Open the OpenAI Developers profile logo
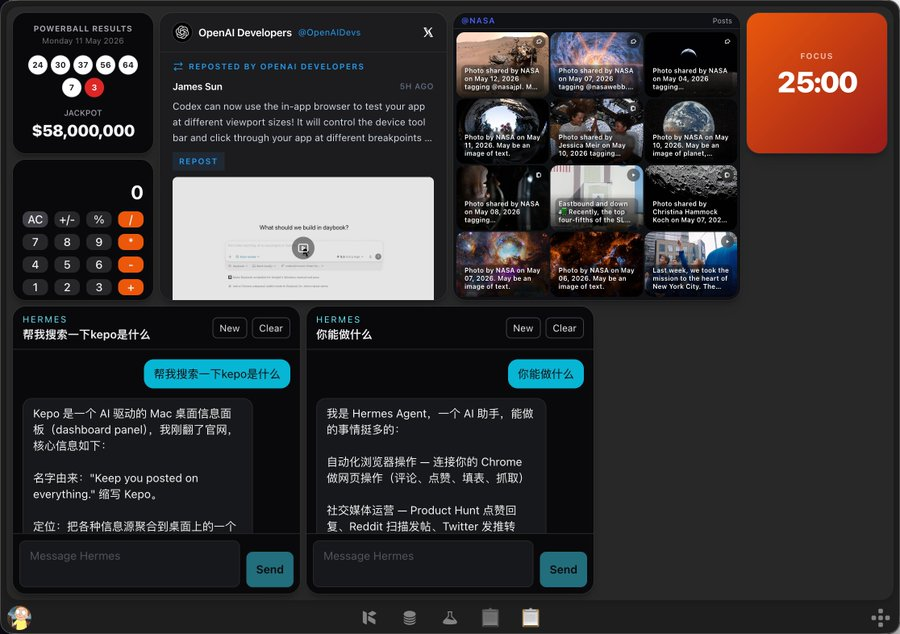Image resolution: width=900 pixels, height=634 pixels. point(182,33)
